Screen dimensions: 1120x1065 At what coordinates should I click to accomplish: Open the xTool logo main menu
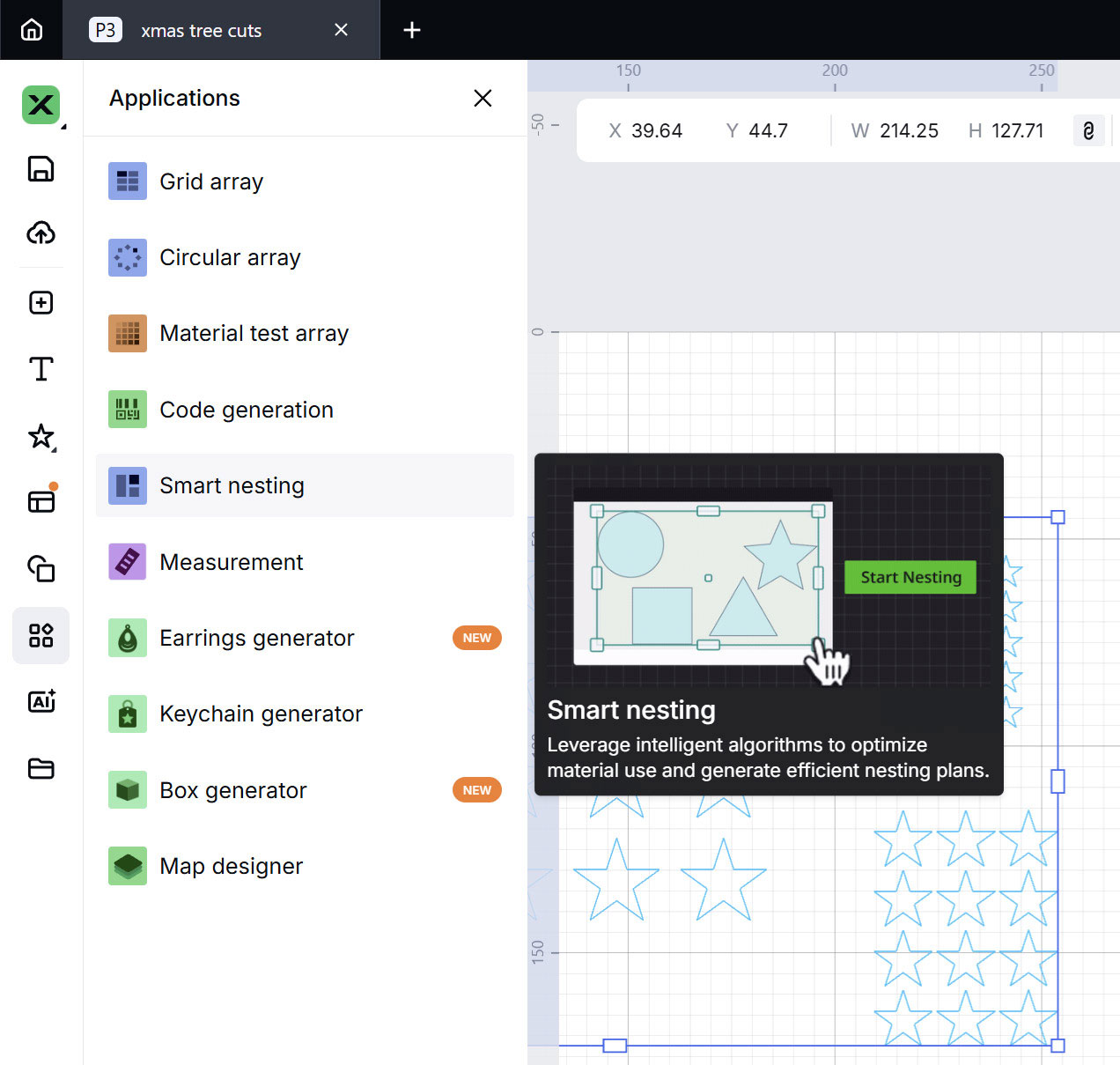(x=41, y=105)
